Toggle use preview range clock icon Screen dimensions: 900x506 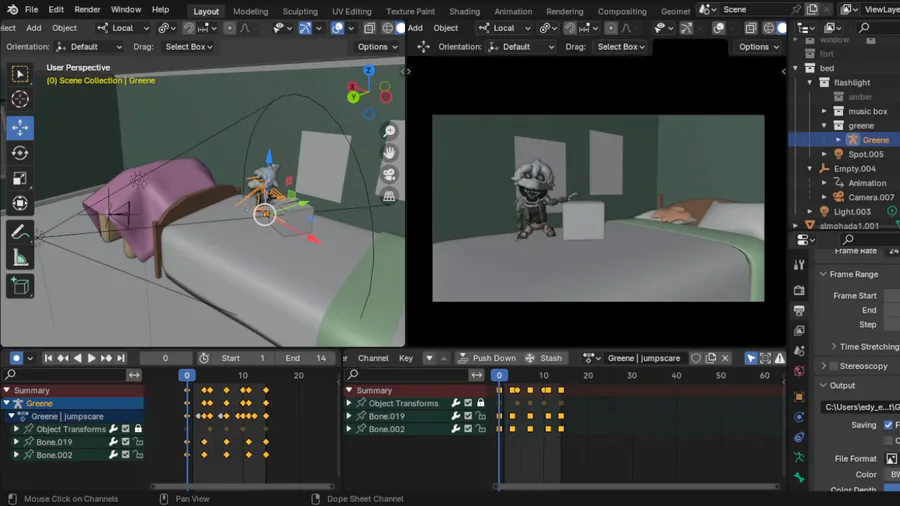click(x=204, y=358)
